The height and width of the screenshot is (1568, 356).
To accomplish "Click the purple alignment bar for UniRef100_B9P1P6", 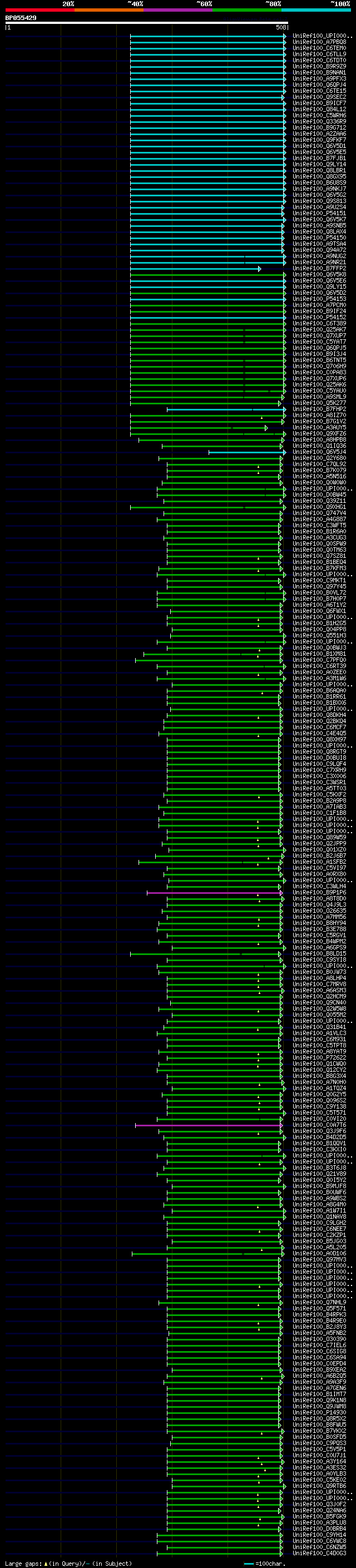I will pyautogui.click(x=215, y=893).
